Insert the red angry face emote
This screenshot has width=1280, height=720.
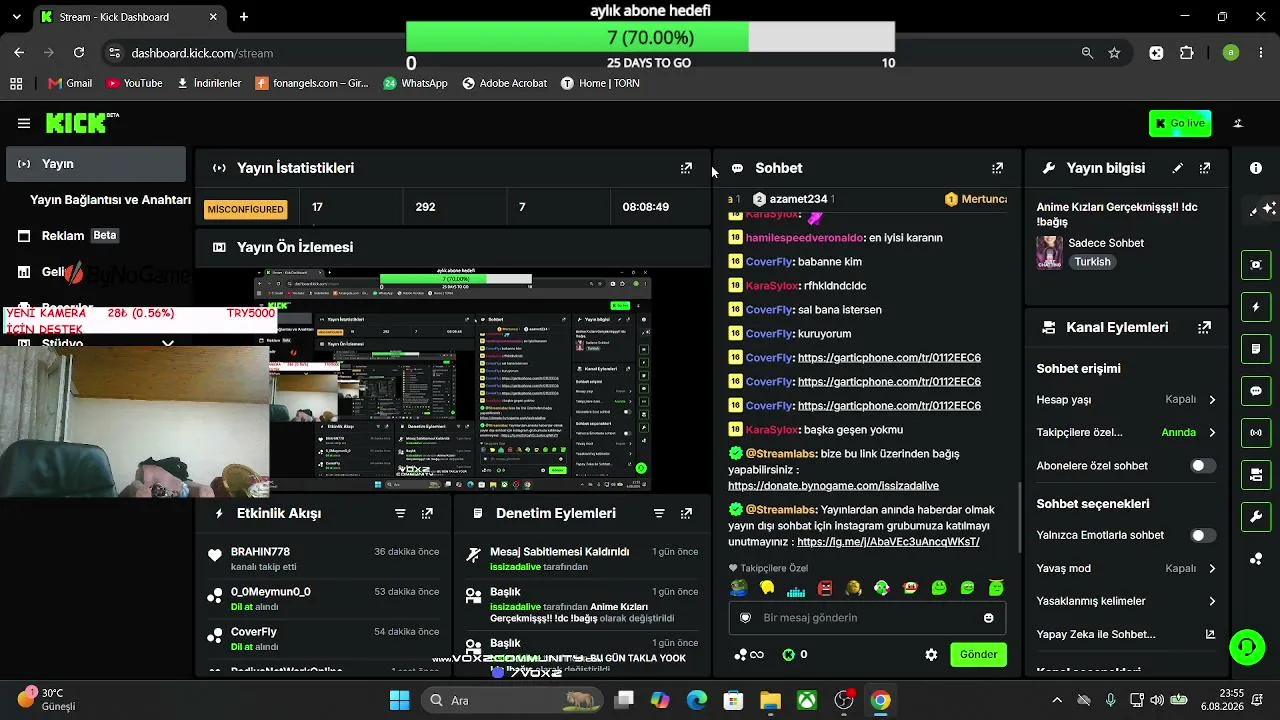[825, 589]
